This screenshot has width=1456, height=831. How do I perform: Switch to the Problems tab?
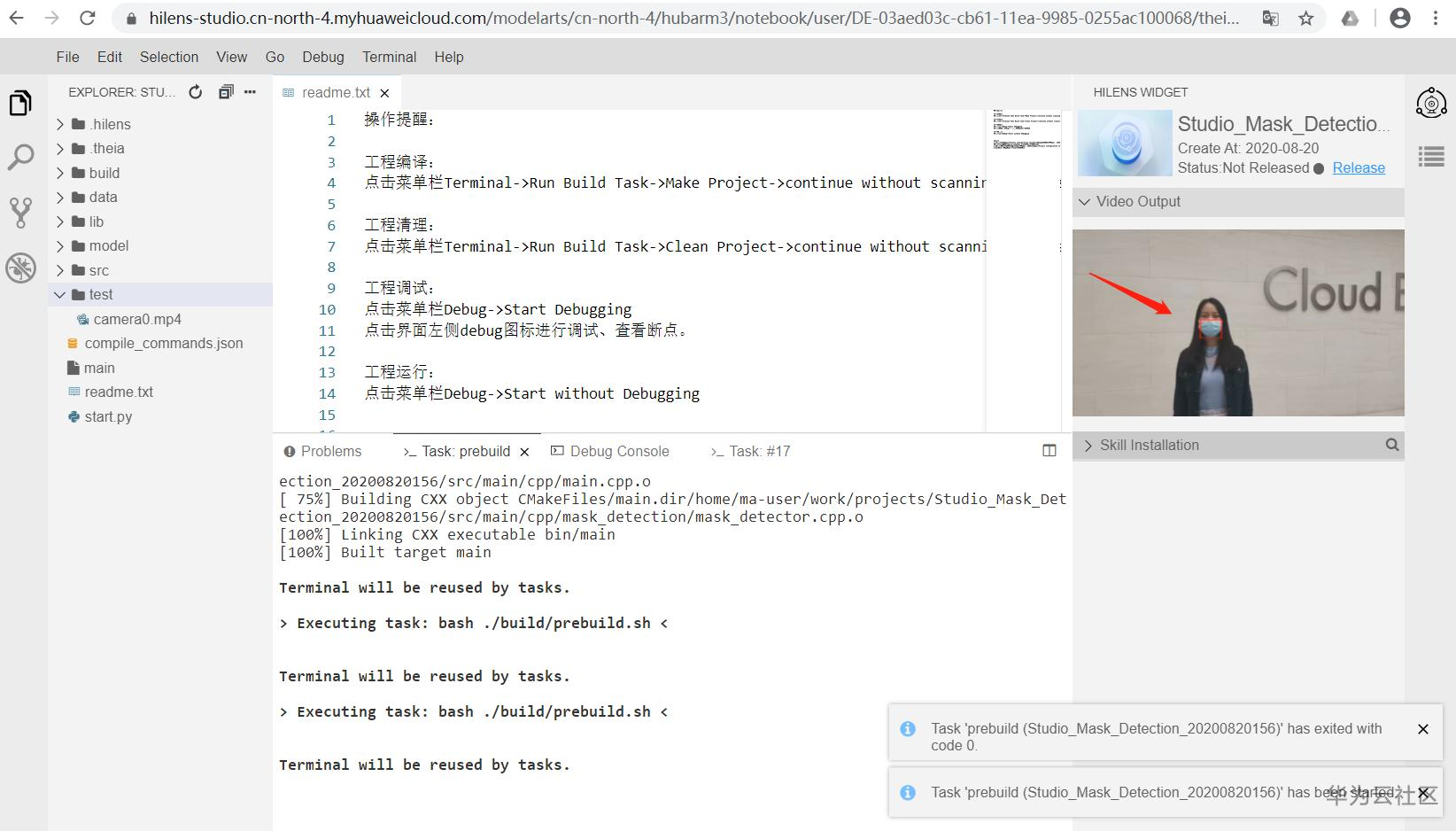click(x=322, y=451)
